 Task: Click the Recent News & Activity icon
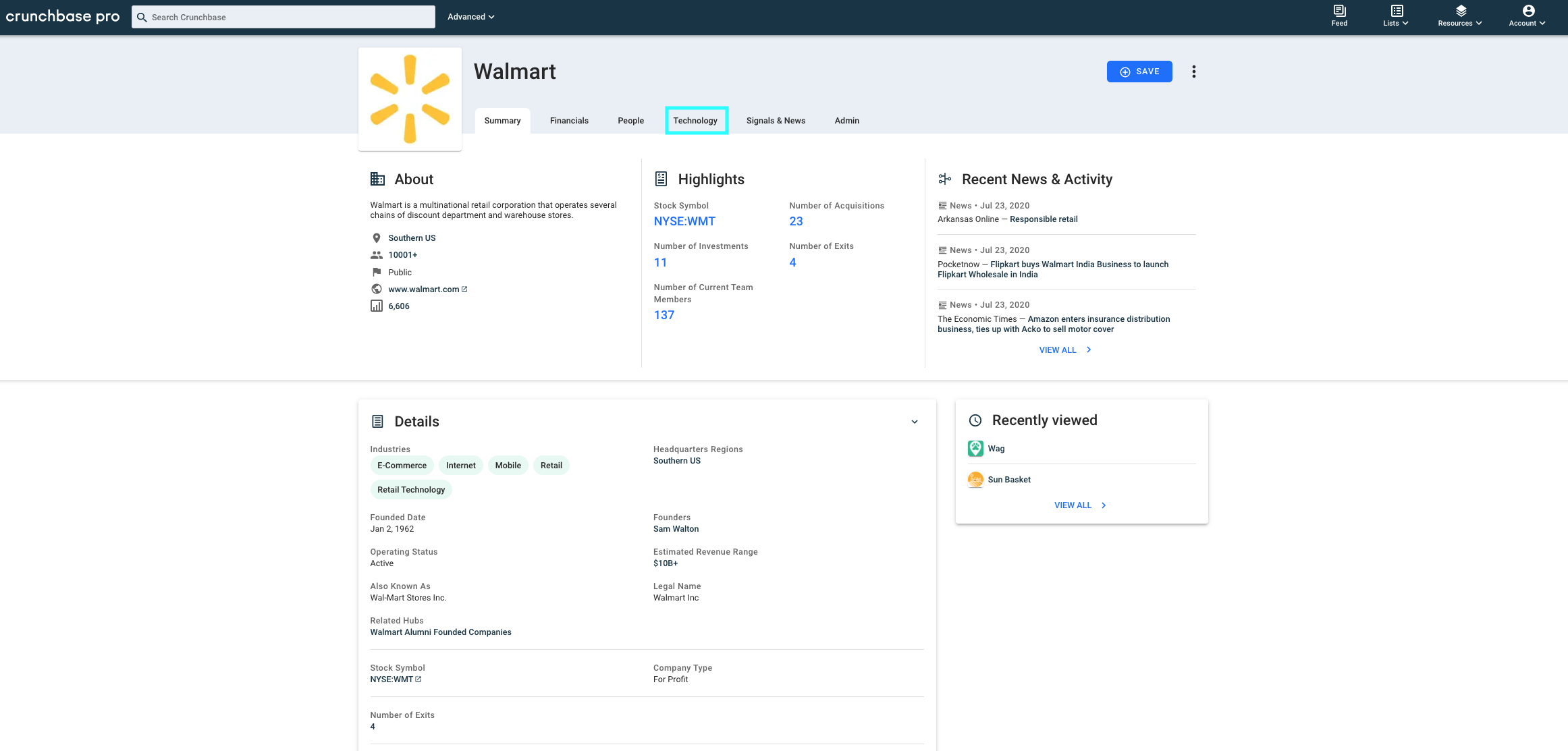(x=945, y=179)
